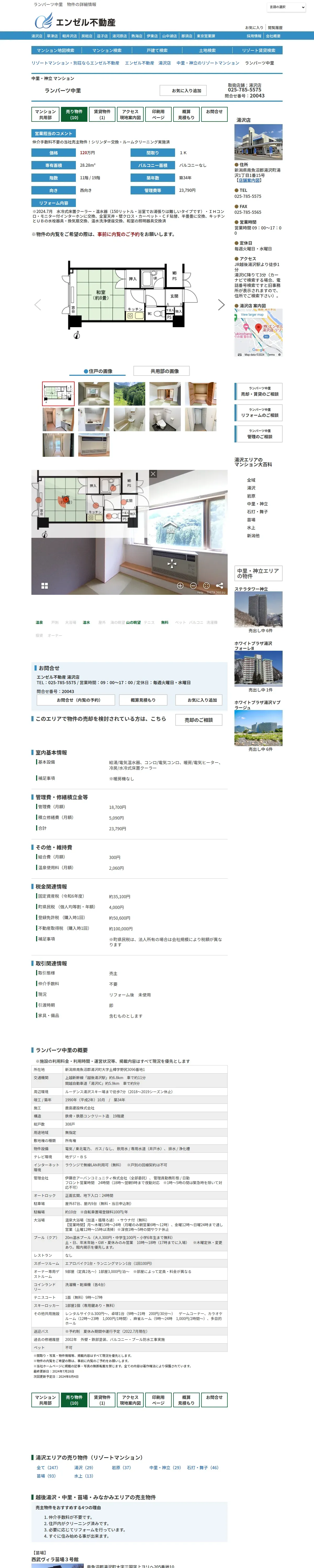Open the 店舗案内図 link under the store address
This screenshot has height=1568, width=314.
249,180
